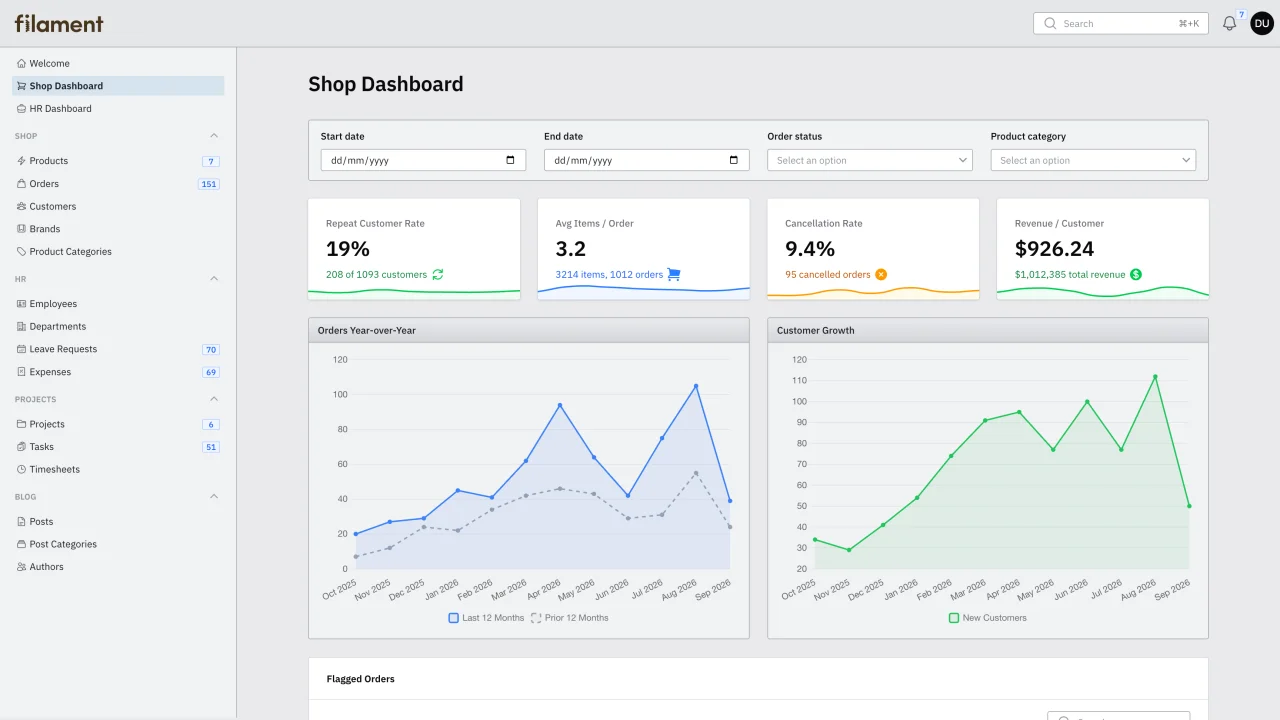1280x720 pixels.
Task: Click the Product Categories tag icon
Action: point(21,252)
